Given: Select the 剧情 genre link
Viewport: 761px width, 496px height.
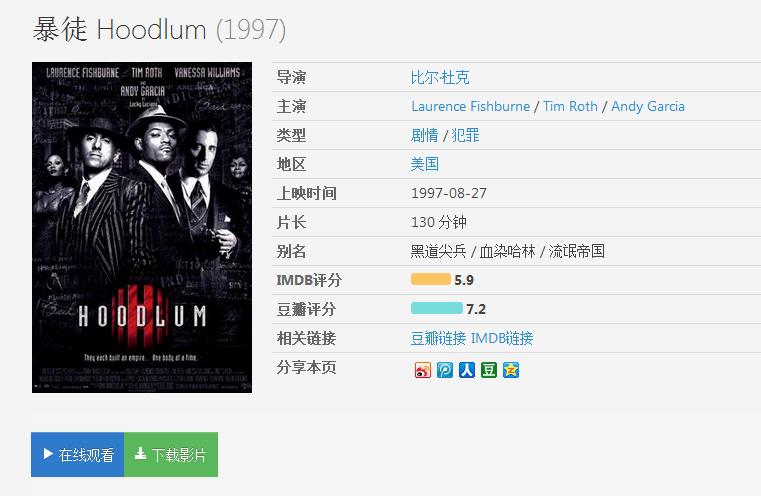Looking at the screenshot, I should pyautogui.click(x=424, y=135).
